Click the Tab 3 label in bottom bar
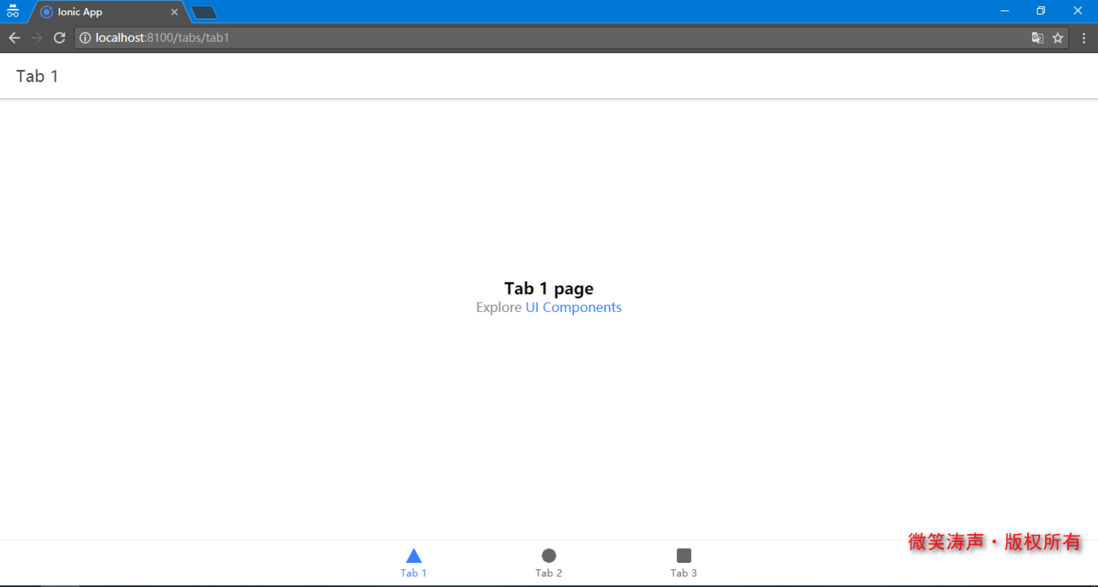 683,573
